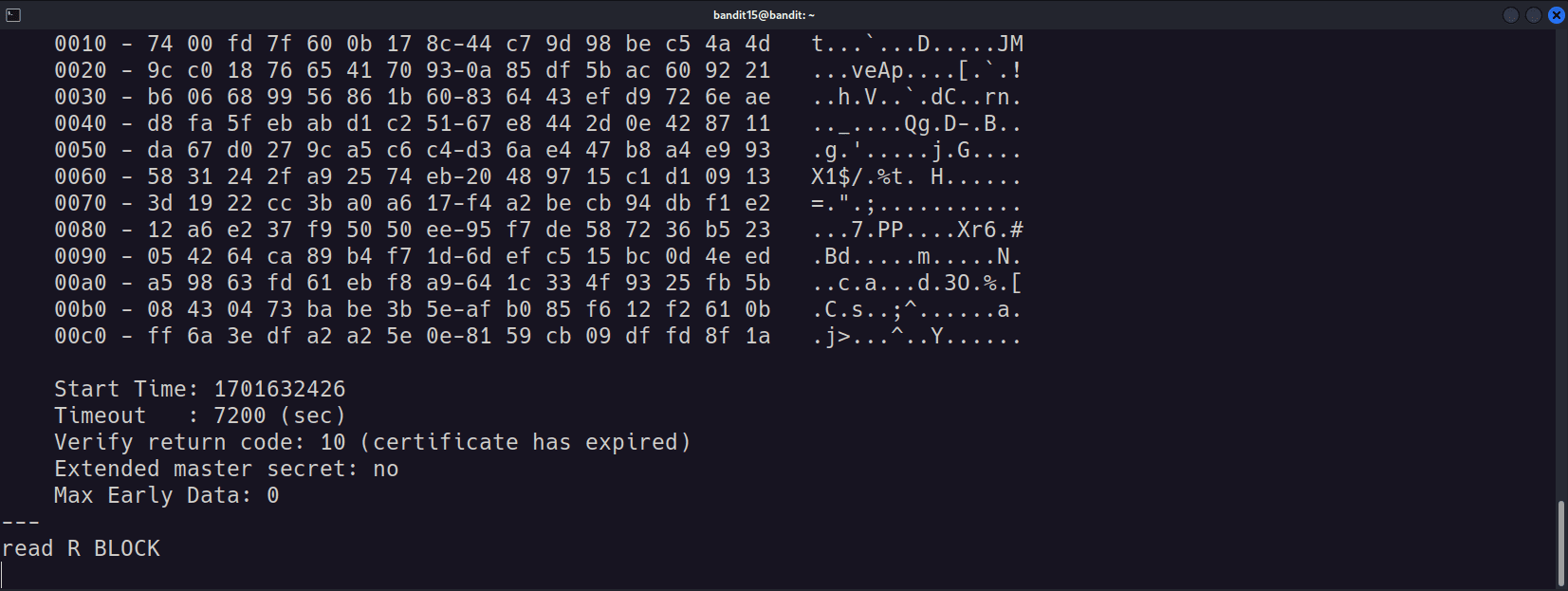The image size is (1568, 591).
Task: Grab the vertical scrollbar thumb
Action: pos(1561,544)
